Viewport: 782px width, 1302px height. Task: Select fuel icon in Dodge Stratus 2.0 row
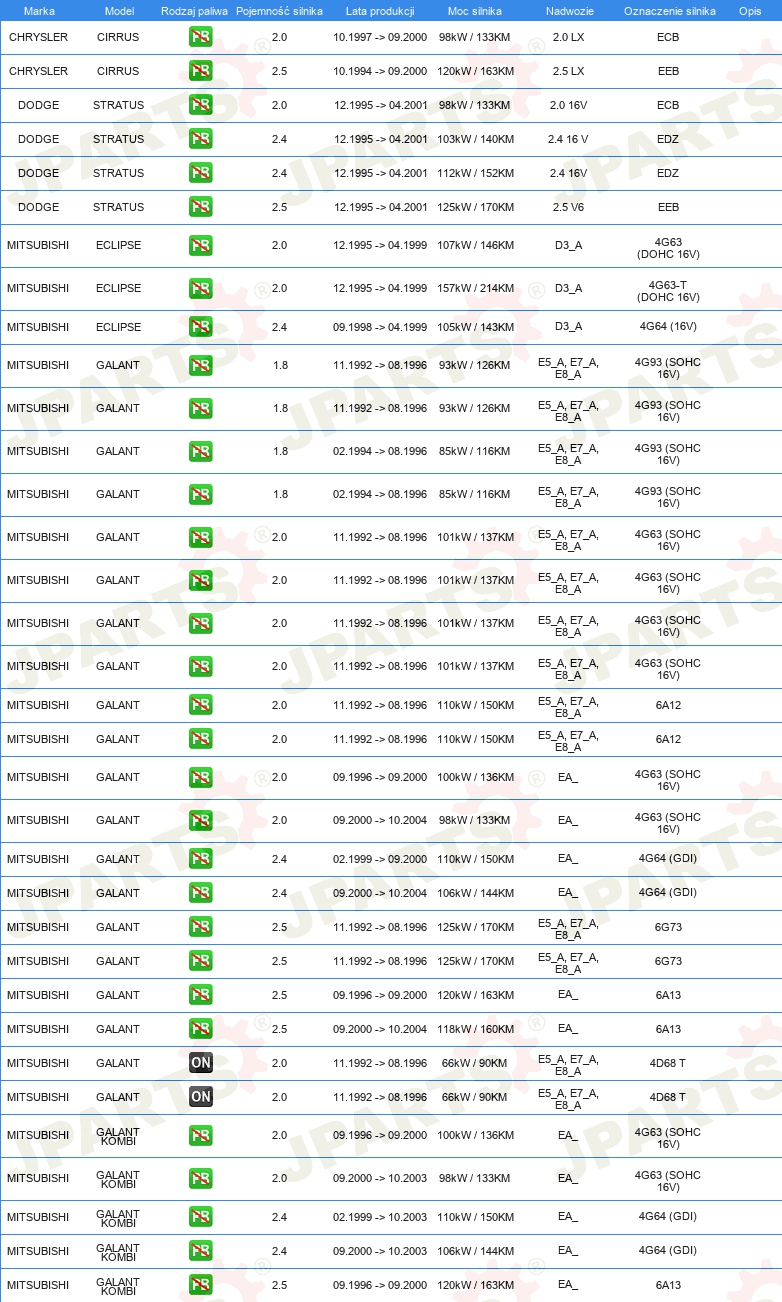[200, 105]
